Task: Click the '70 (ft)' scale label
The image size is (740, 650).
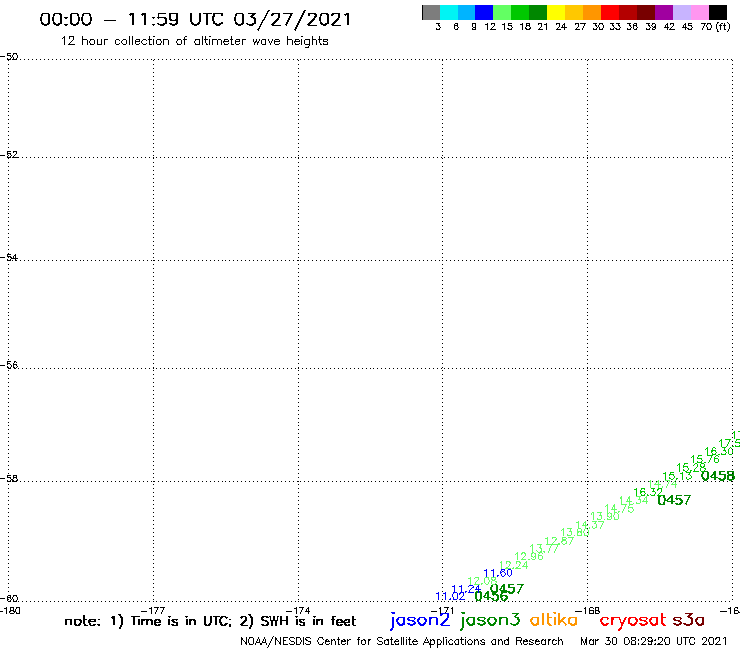Action: [x=715, y=27]
